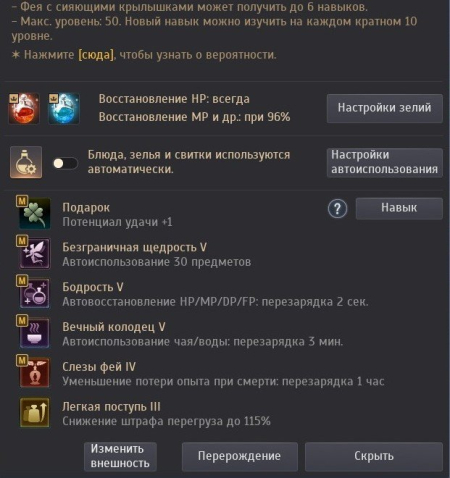
Task: Select the Легкая поступь weight icon
Action: pos(35,412)
